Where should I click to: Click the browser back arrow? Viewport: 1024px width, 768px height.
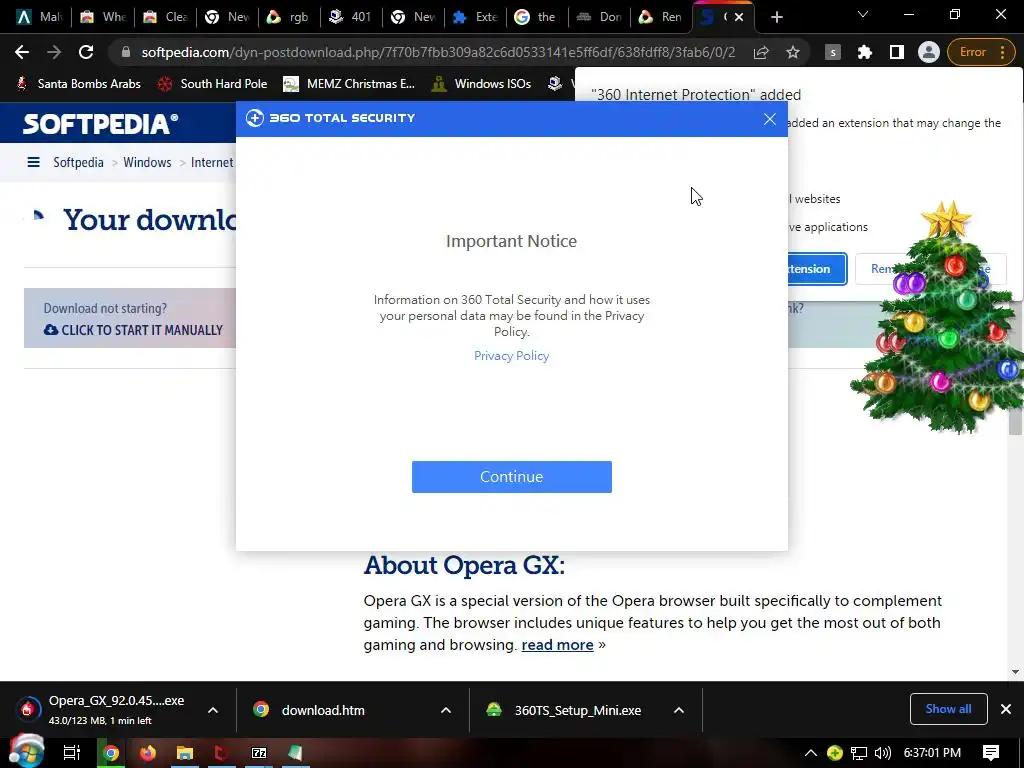(x=22, y=52)
